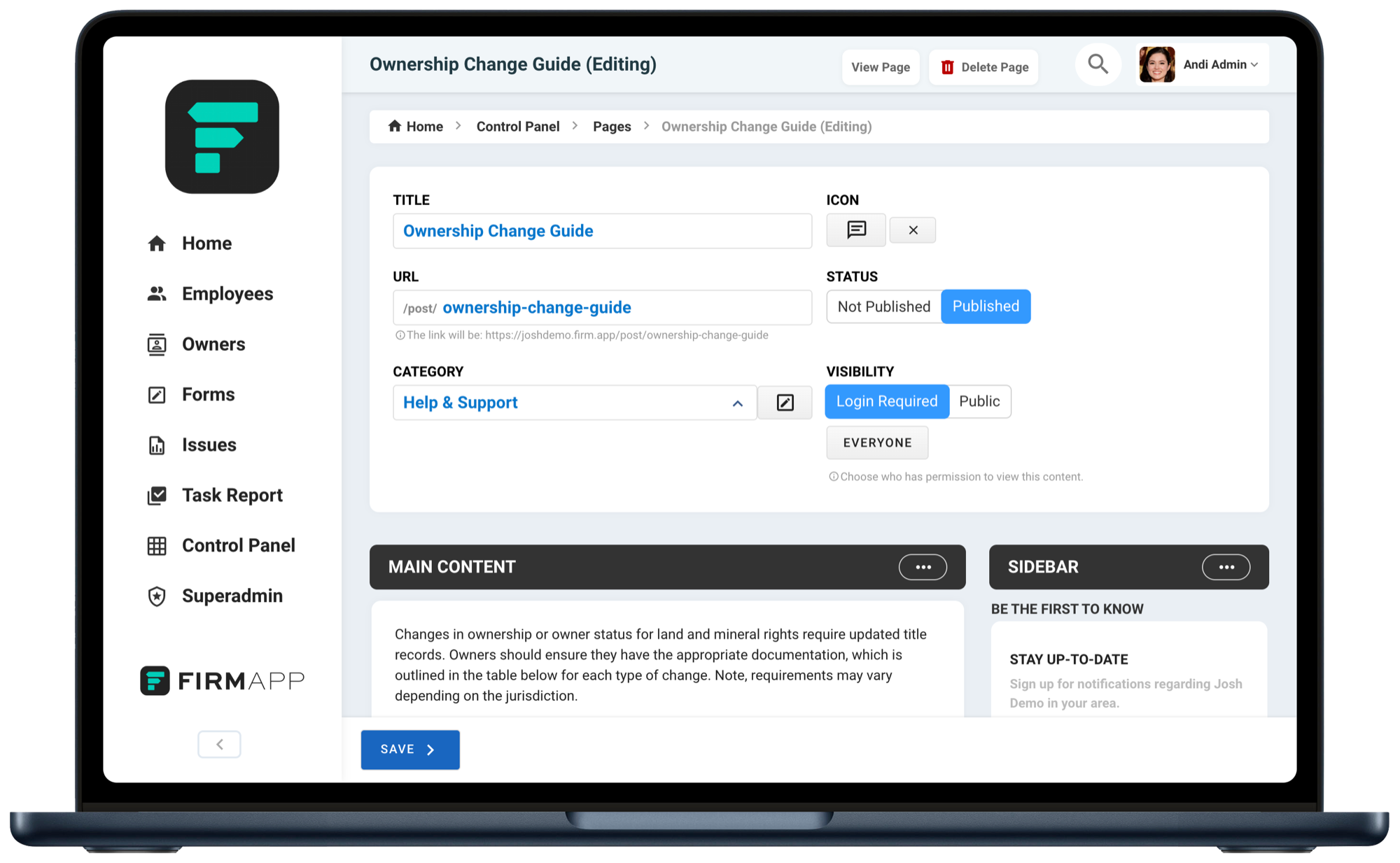
Task: Enable the Everyone permission option
Action: 877,442
